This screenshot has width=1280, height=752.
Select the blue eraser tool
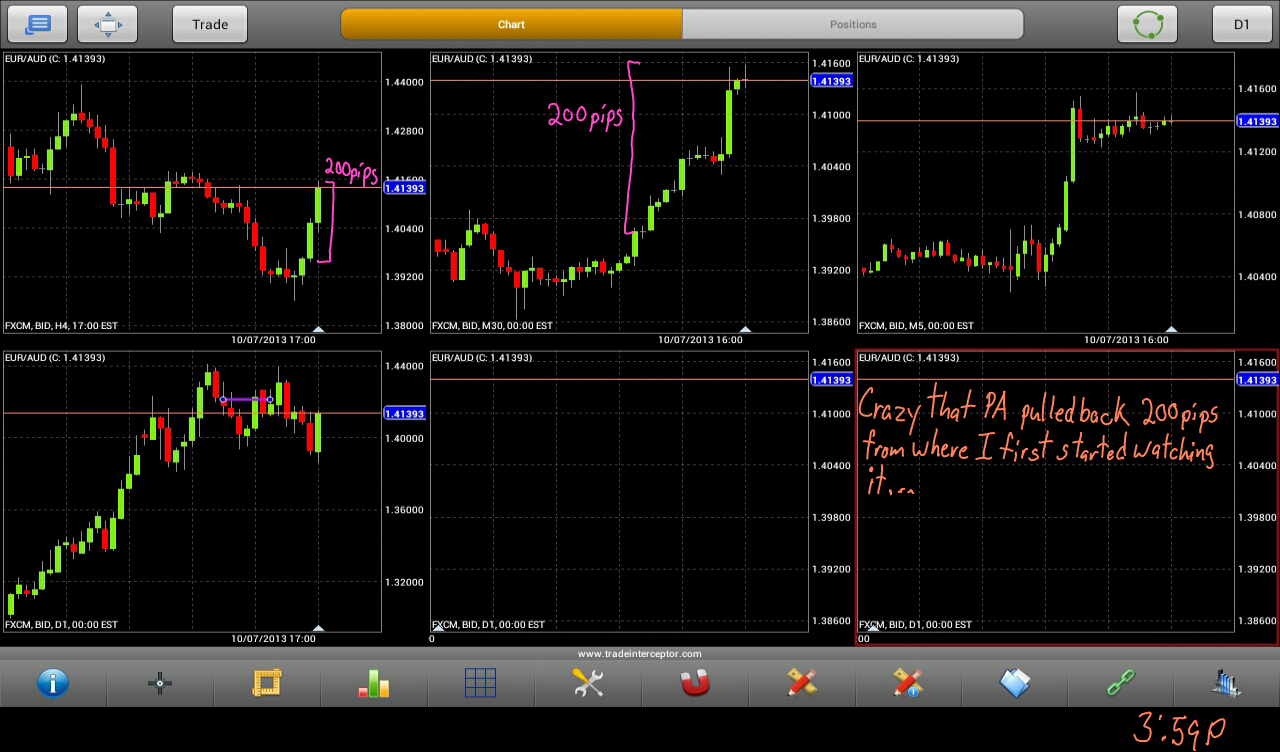(1015, 683)
